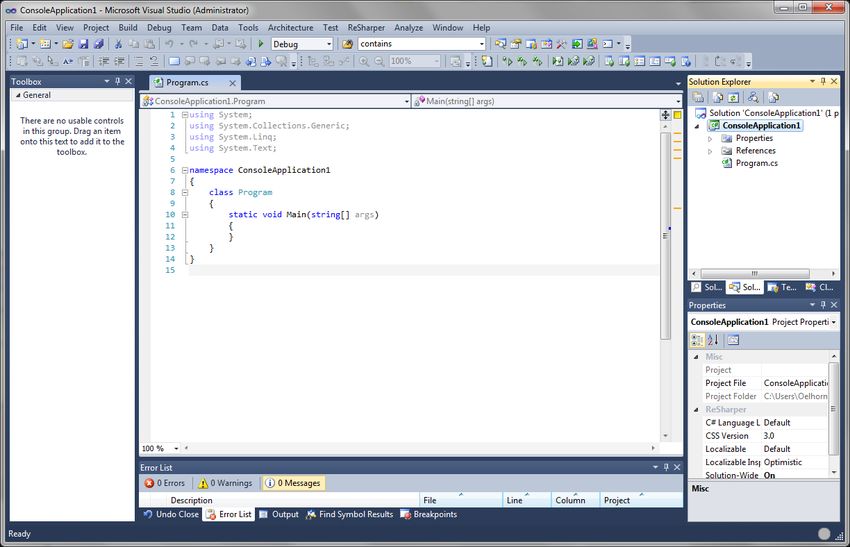
Task: Open the ReSharper menu
Action: (x=366, y=28)
